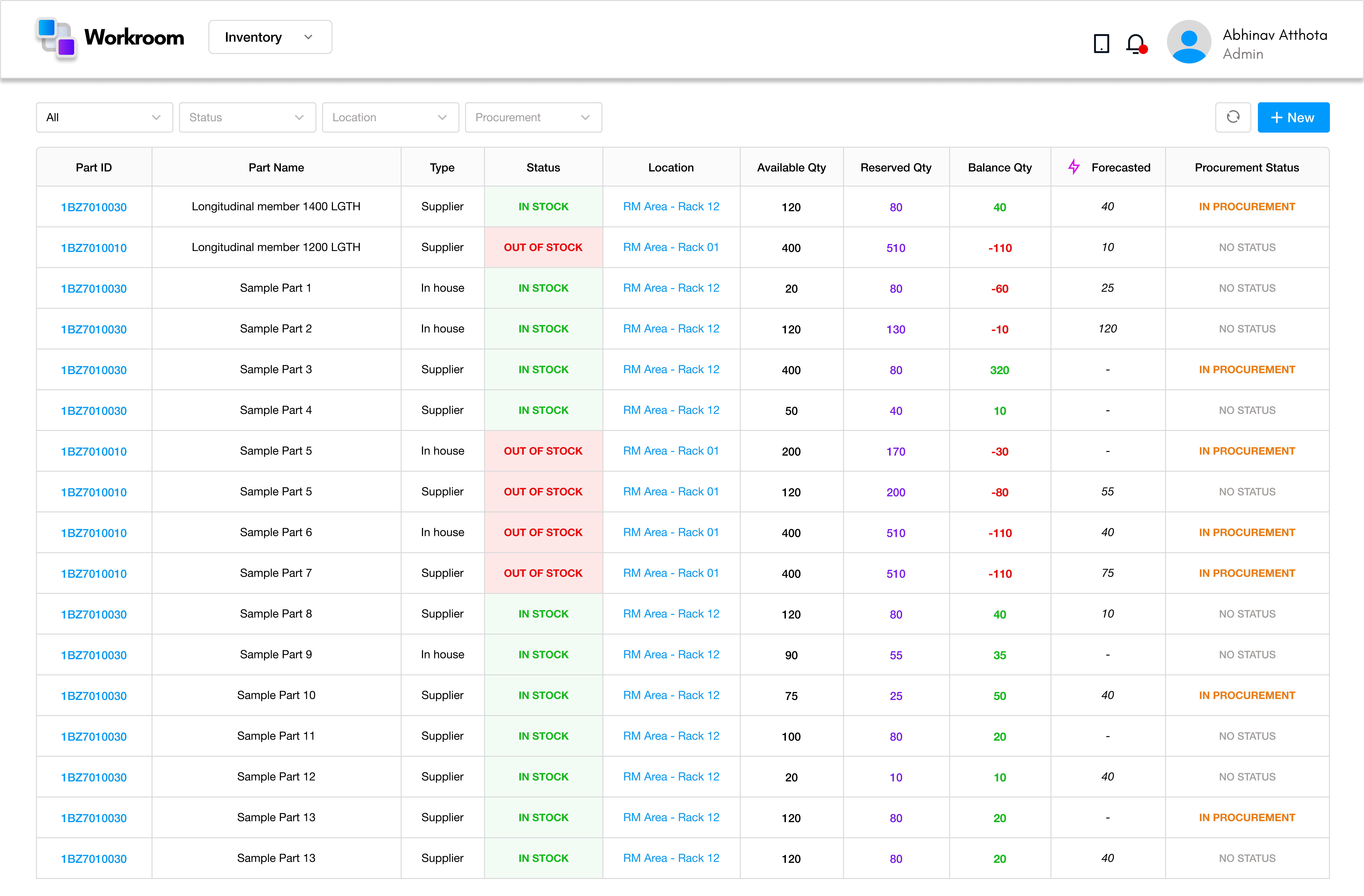Screen dimensions: 1364x896
Task: Open the Inventory module dropdown
Action: pyautogui.click(x=269, y=37)
